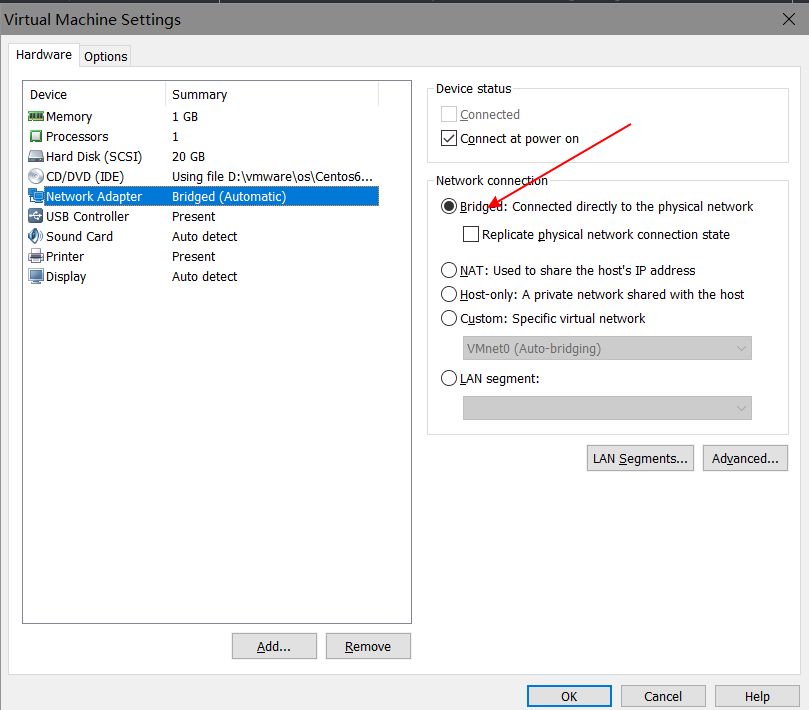Open the LAN segment dropdown list
This screenshot has width=809, height=710.
(607, 408)
